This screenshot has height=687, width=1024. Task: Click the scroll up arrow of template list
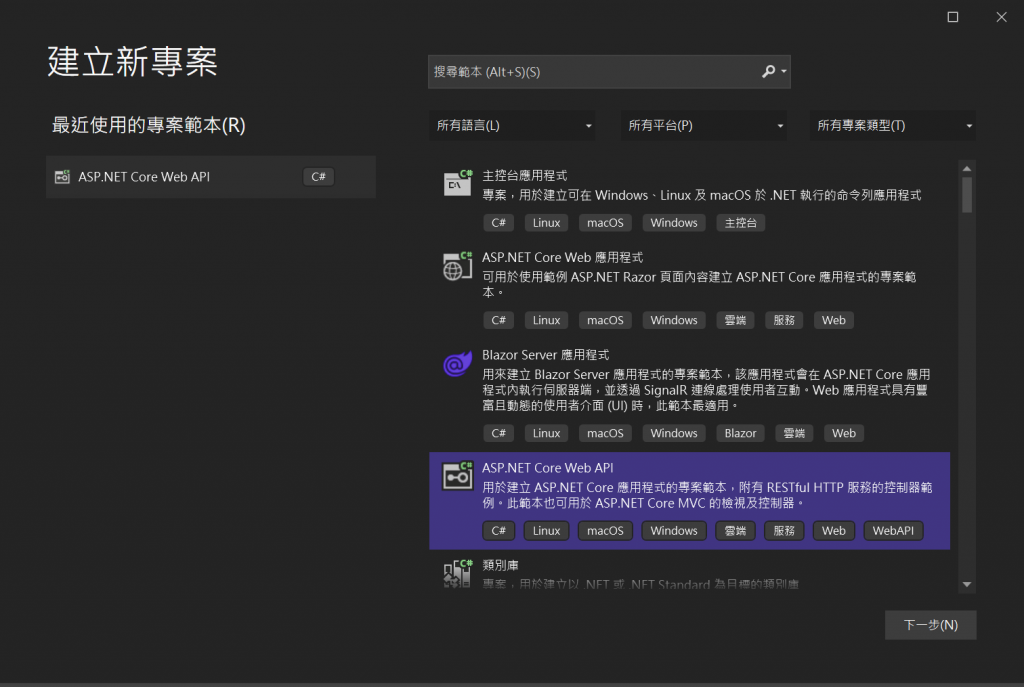coord(967,168)
